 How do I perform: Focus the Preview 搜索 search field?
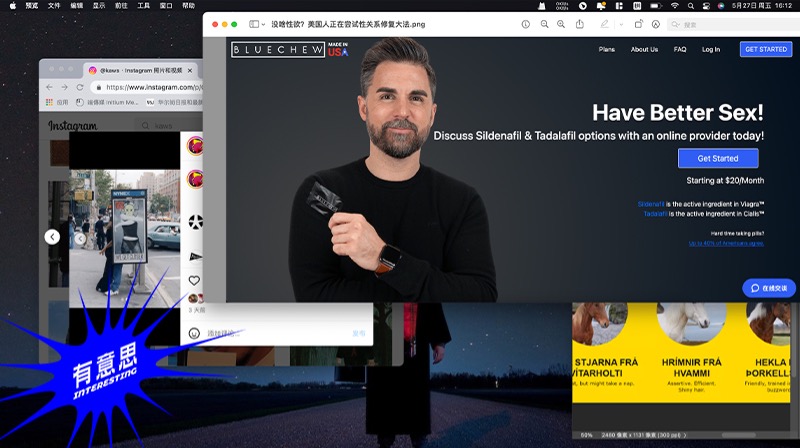tap(733, 24)
